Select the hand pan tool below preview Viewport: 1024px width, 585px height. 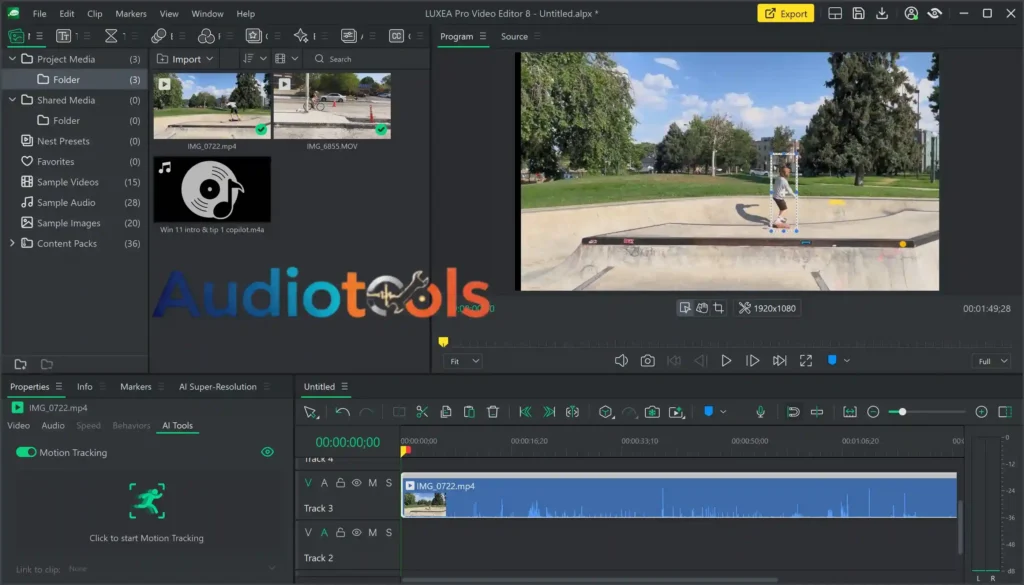pyautogui.click(x=702, y=308)
